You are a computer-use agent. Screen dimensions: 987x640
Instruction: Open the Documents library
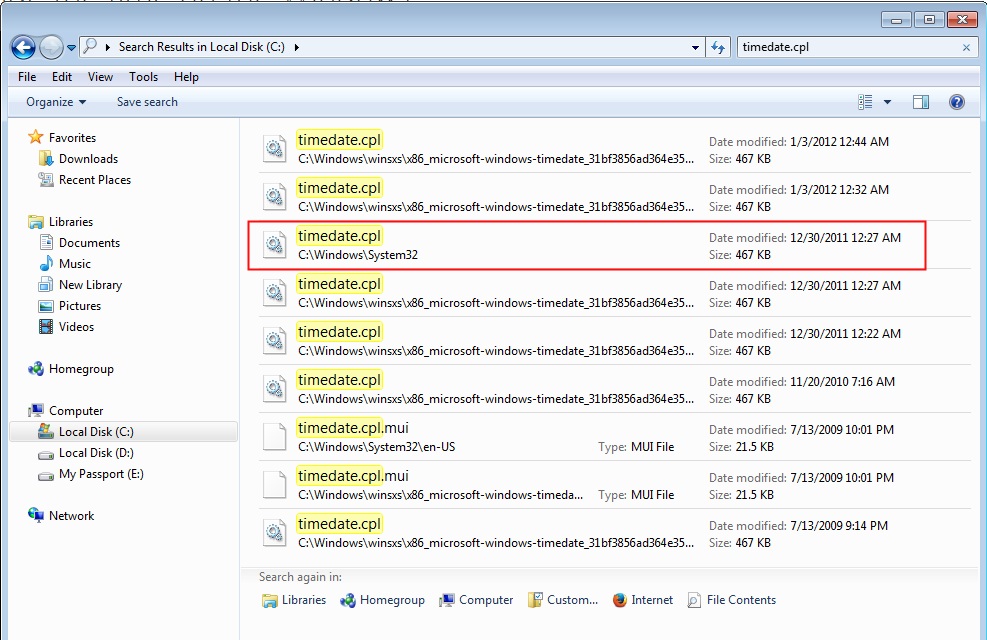(x=89, y=243)
